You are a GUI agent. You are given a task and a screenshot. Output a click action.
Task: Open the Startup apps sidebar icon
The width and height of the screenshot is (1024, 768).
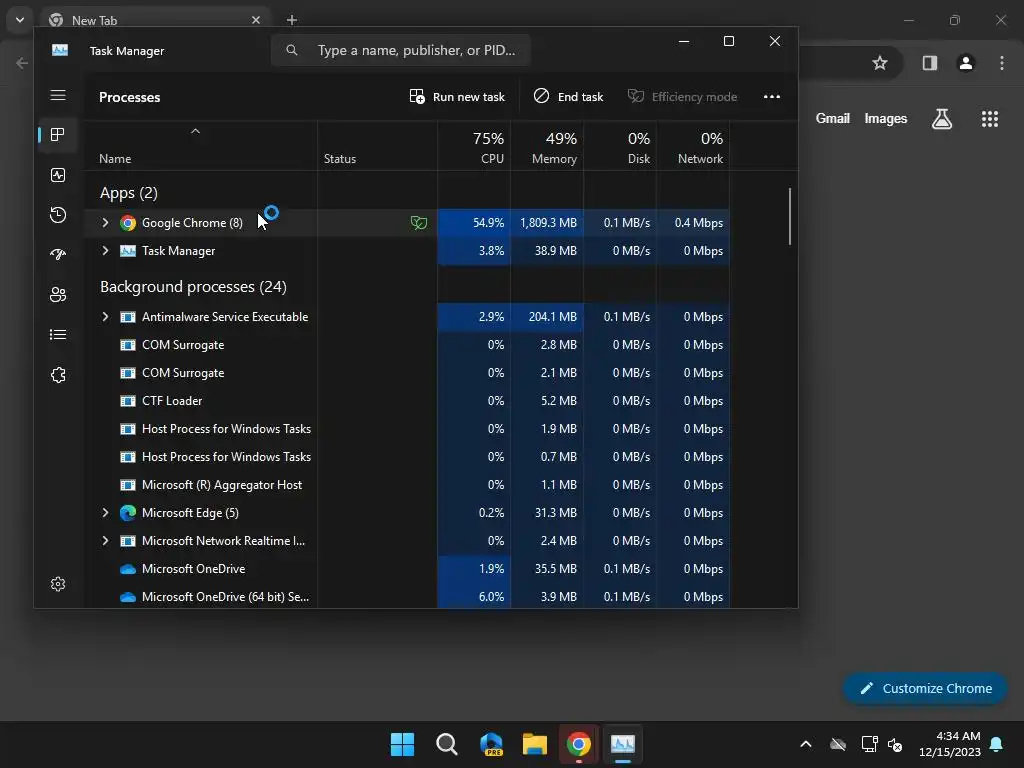coord(58,255)
